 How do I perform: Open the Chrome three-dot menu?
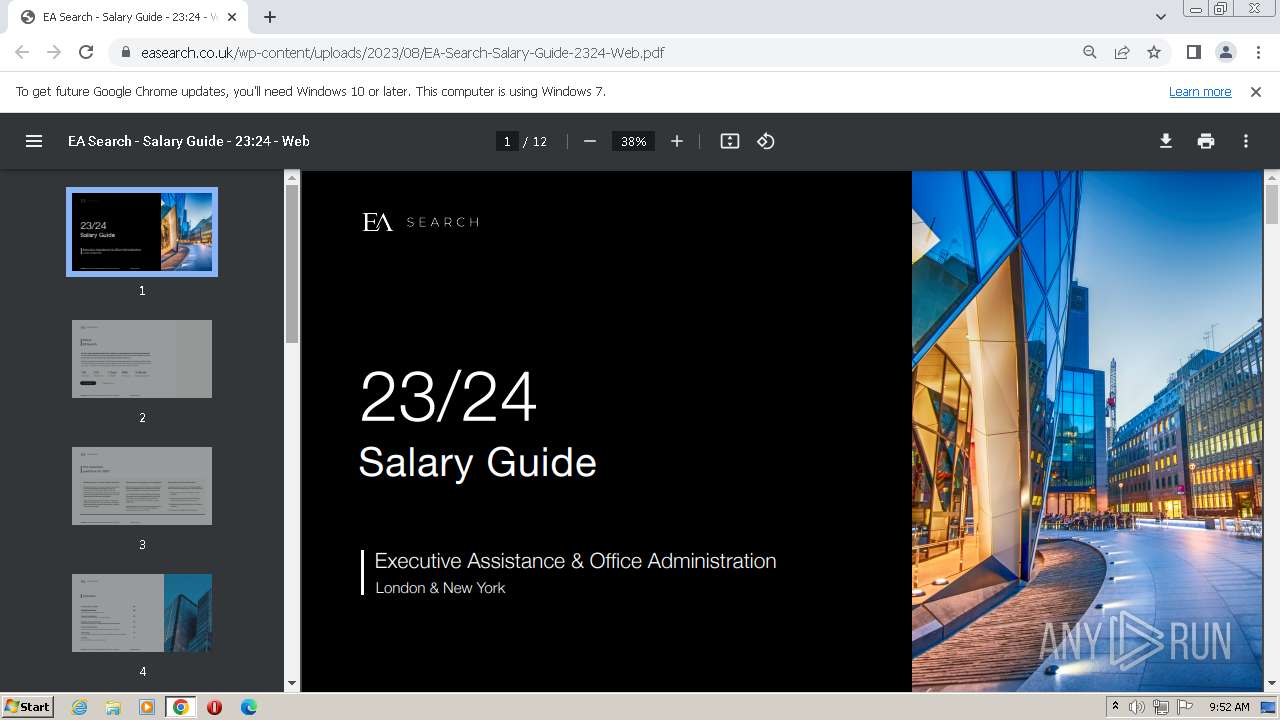1258,52
